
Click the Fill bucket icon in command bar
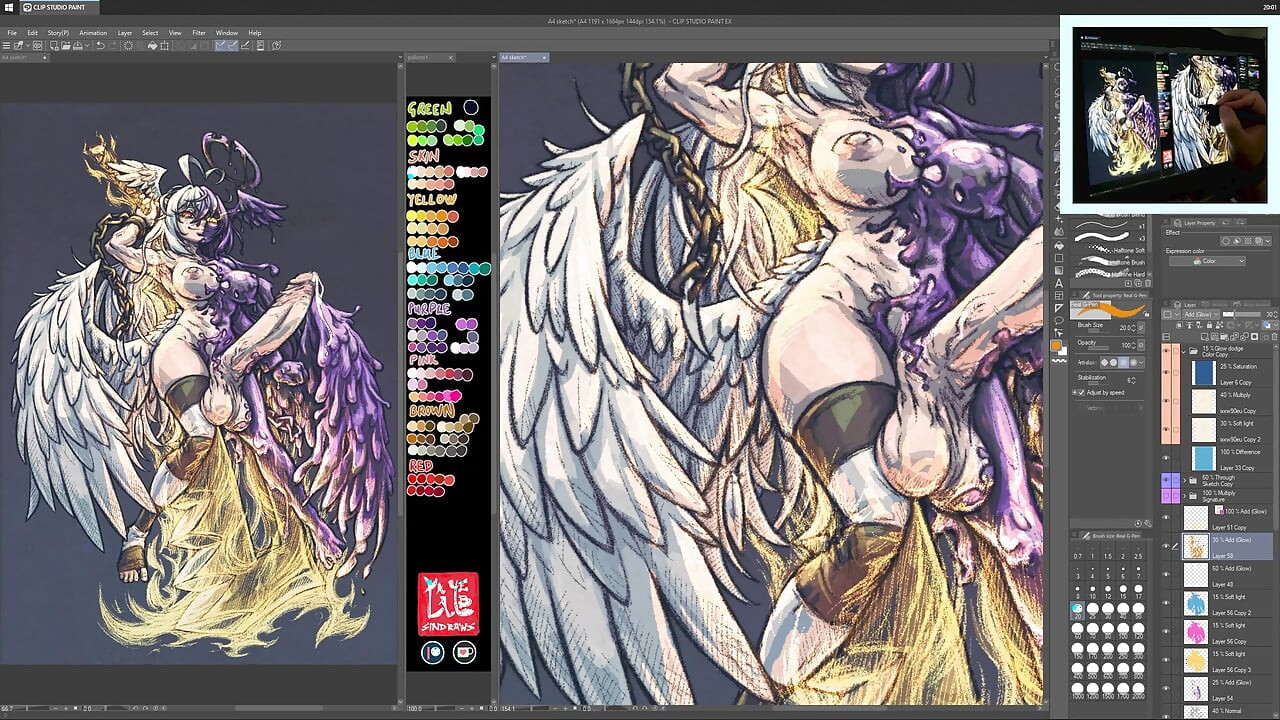(x=152, y=46)
